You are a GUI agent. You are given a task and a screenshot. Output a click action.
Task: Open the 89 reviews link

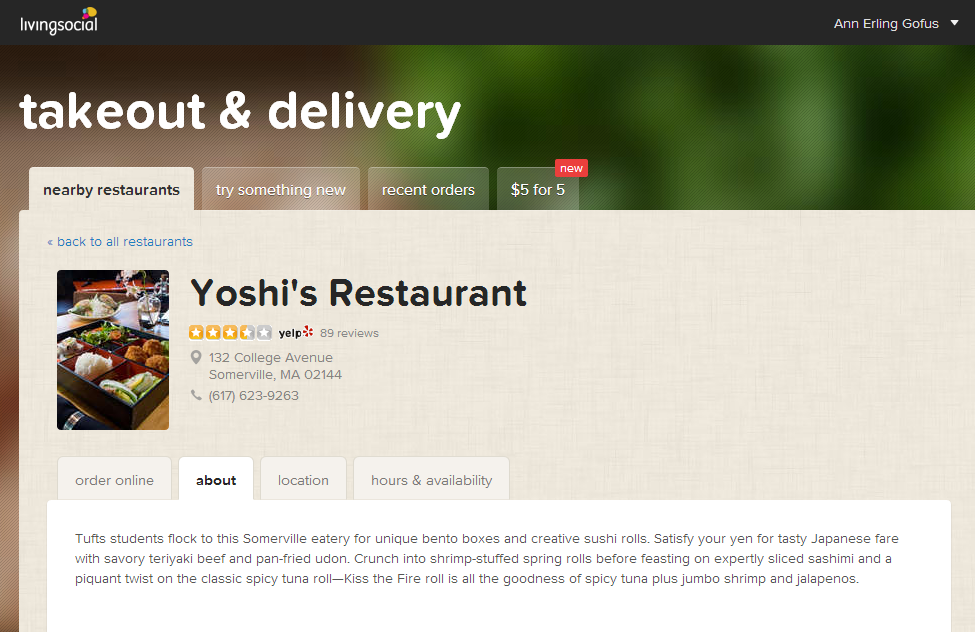(x=349, y=333)
